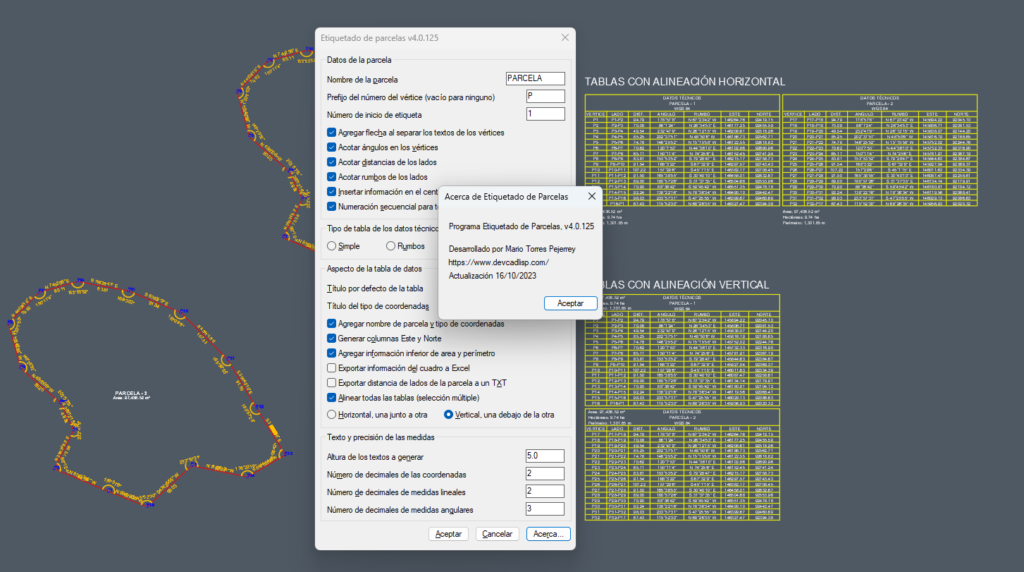This screenshot has width=1024, height=572.
Task: Uncheck Generar columnas Este y Norte
Action: click(x=332, y=339)
